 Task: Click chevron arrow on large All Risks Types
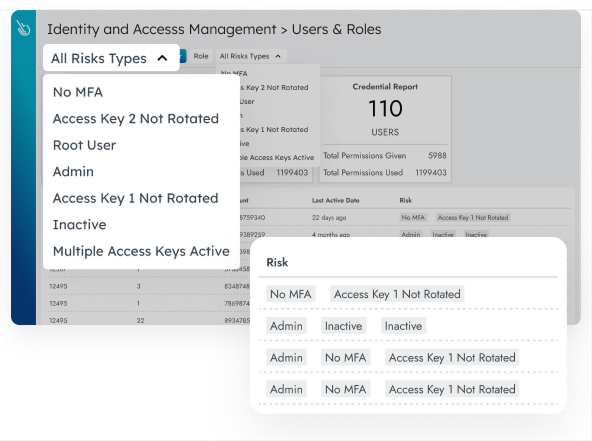[162, 58]
